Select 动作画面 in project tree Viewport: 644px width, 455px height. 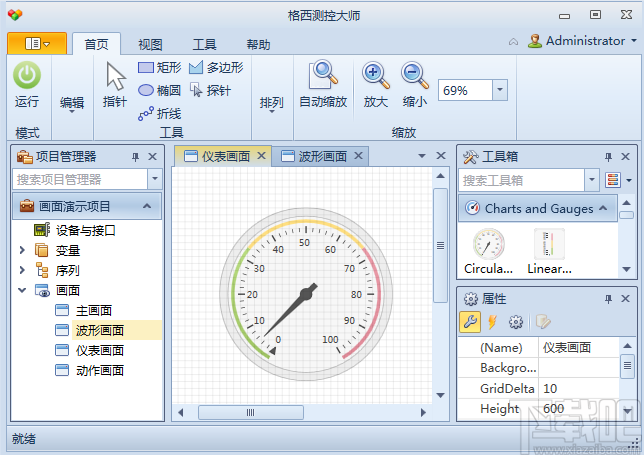[x=100, y=370]
